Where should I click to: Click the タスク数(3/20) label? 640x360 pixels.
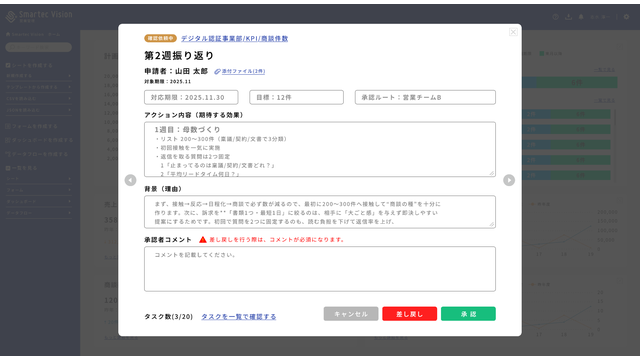[168, 317]
